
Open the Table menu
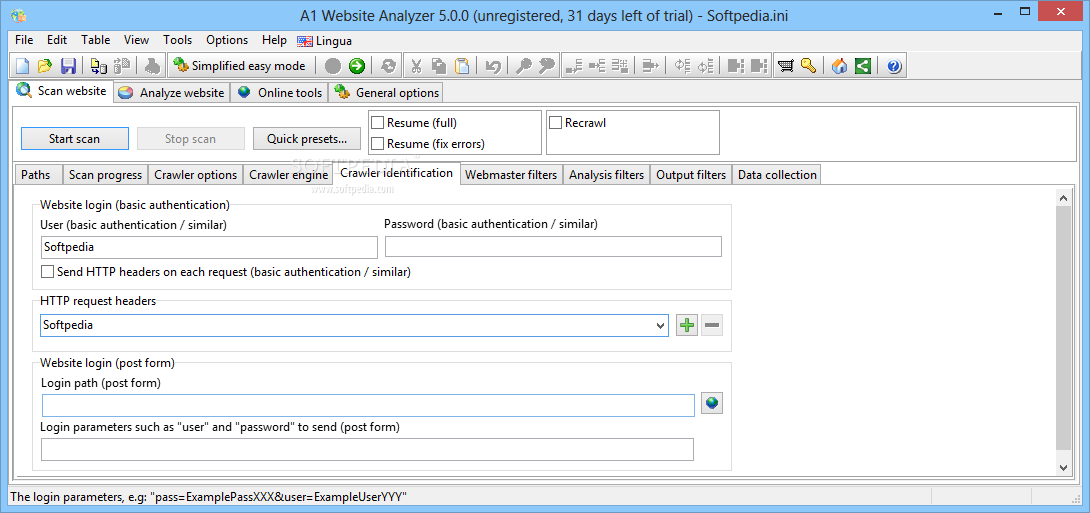click(x=96, y=40)
